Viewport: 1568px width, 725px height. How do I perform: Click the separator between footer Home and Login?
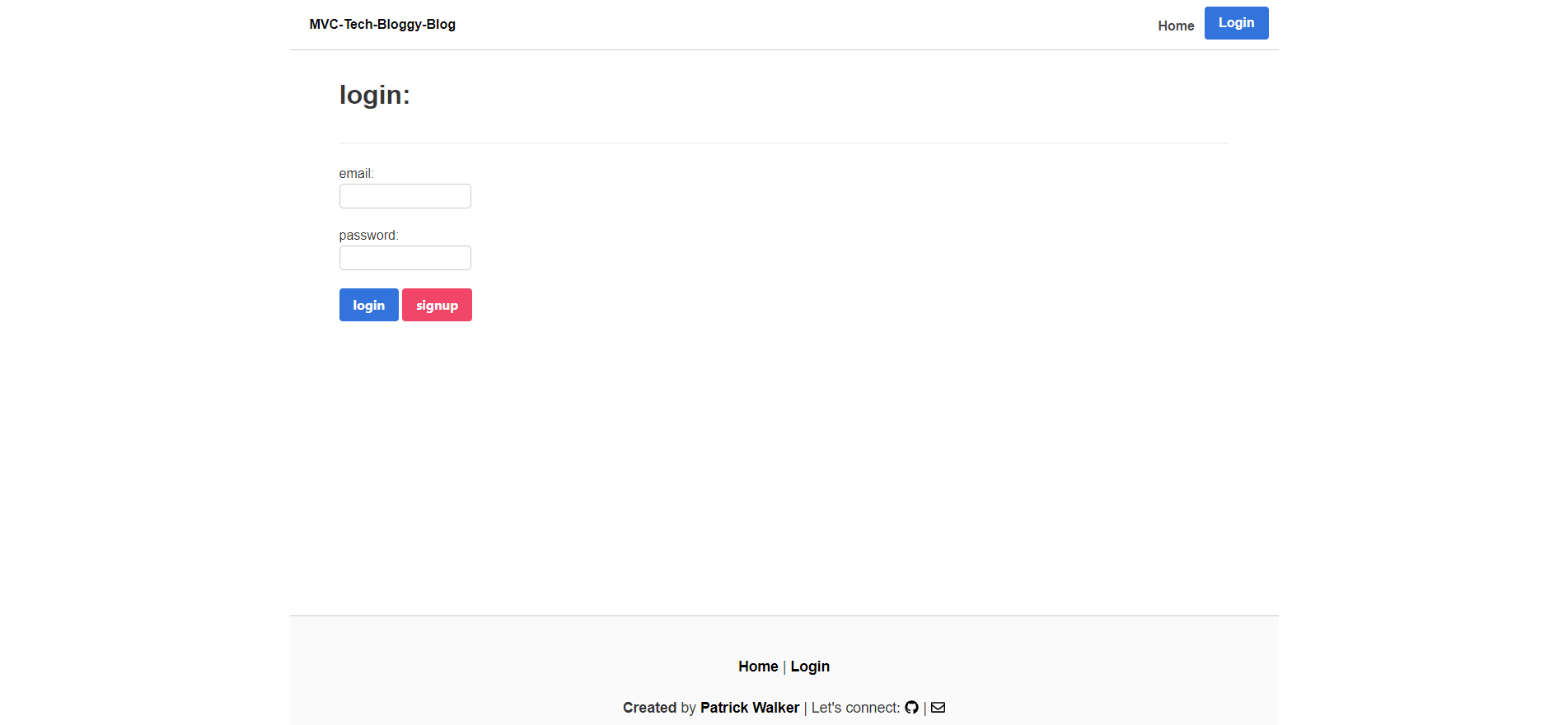tap(784, 667)
